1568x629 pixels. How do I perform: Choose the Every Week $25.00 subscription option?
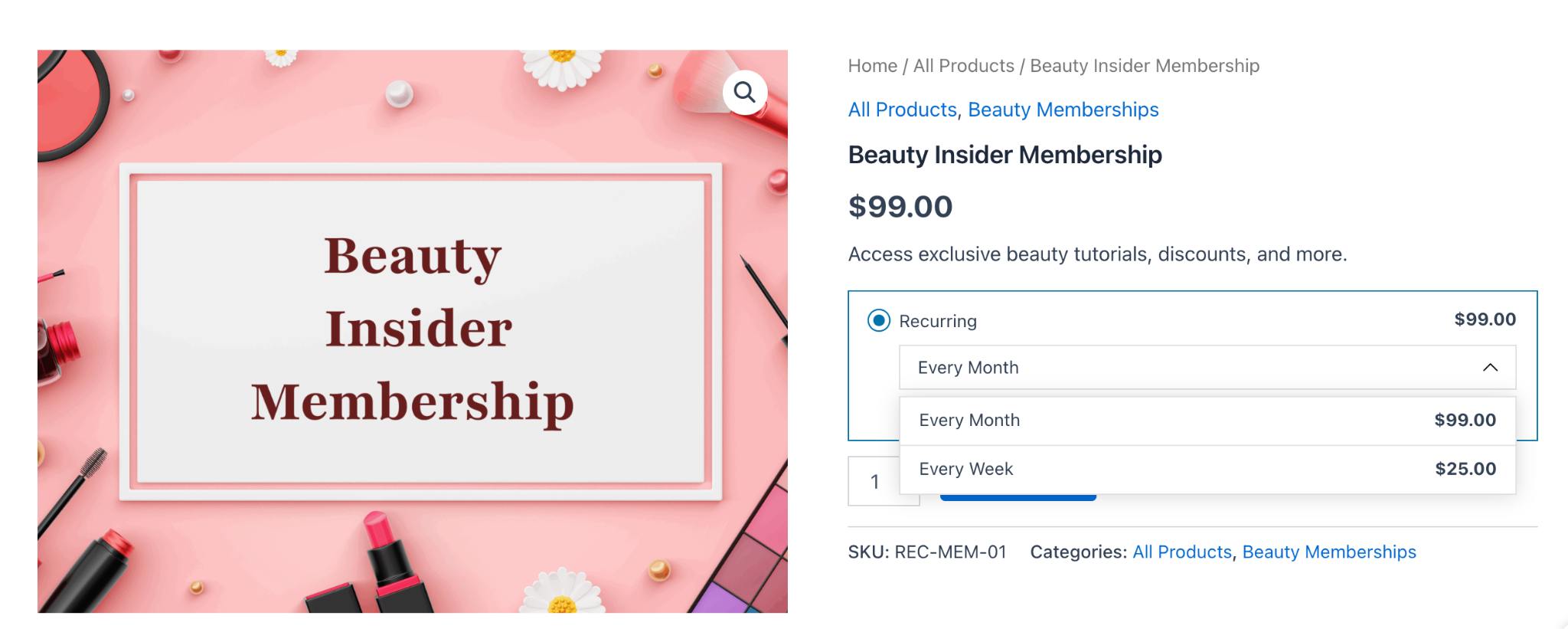click(x=1207, y=468)
